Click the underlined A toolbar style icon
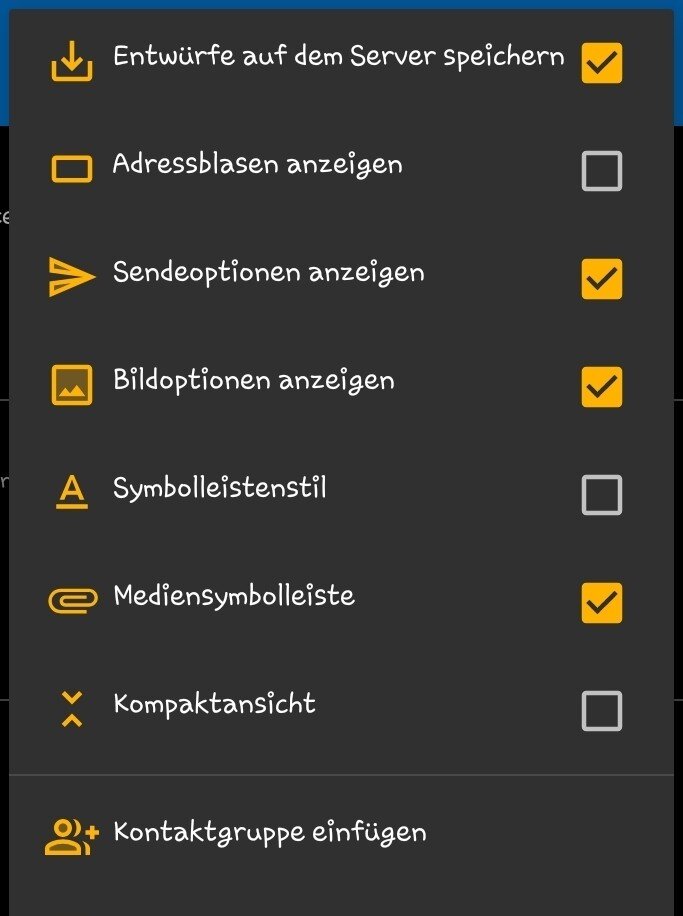 (71, 492)
